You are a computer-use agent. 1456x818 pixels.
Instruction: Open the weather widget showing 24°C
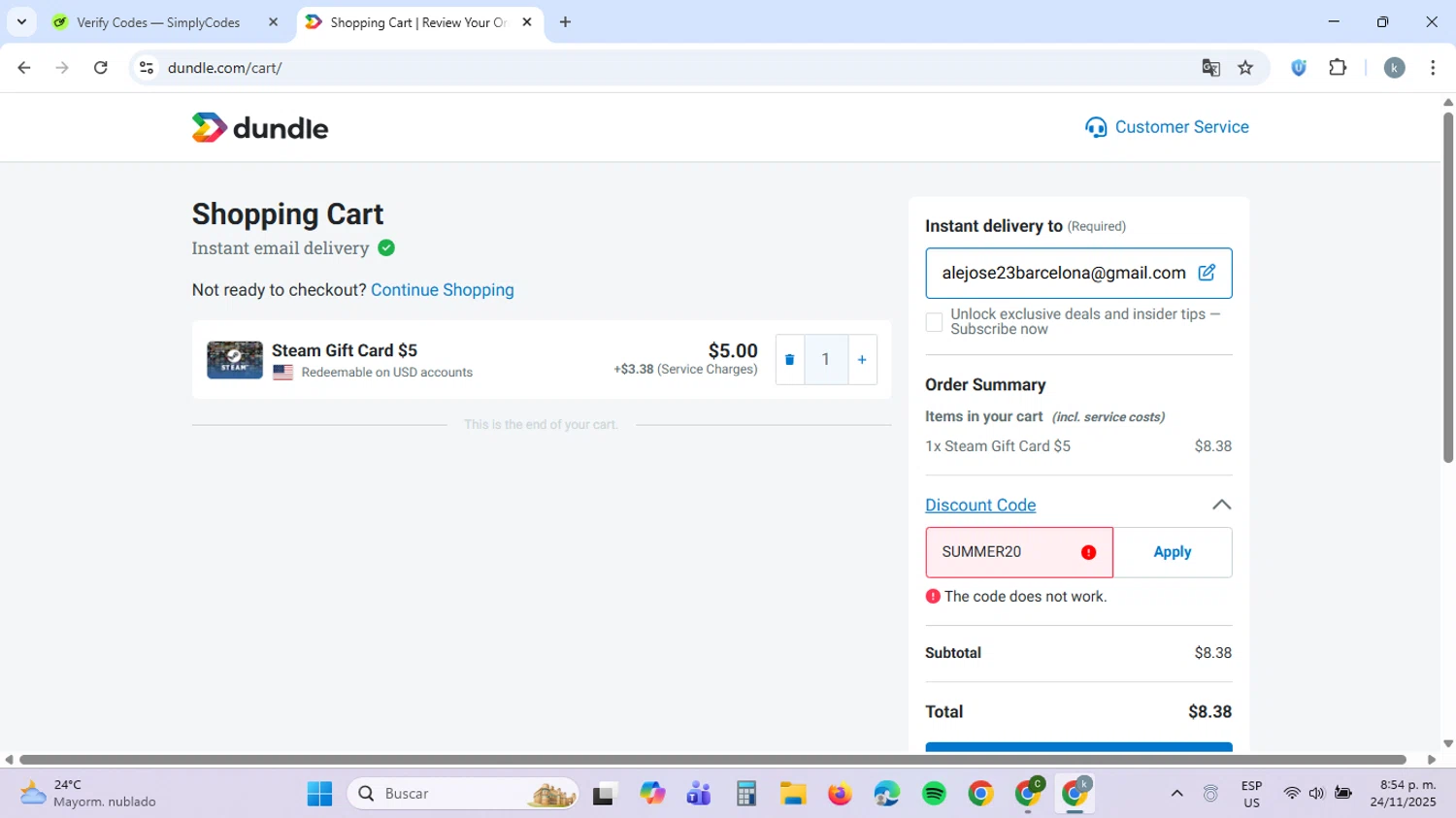pos(87,794)
